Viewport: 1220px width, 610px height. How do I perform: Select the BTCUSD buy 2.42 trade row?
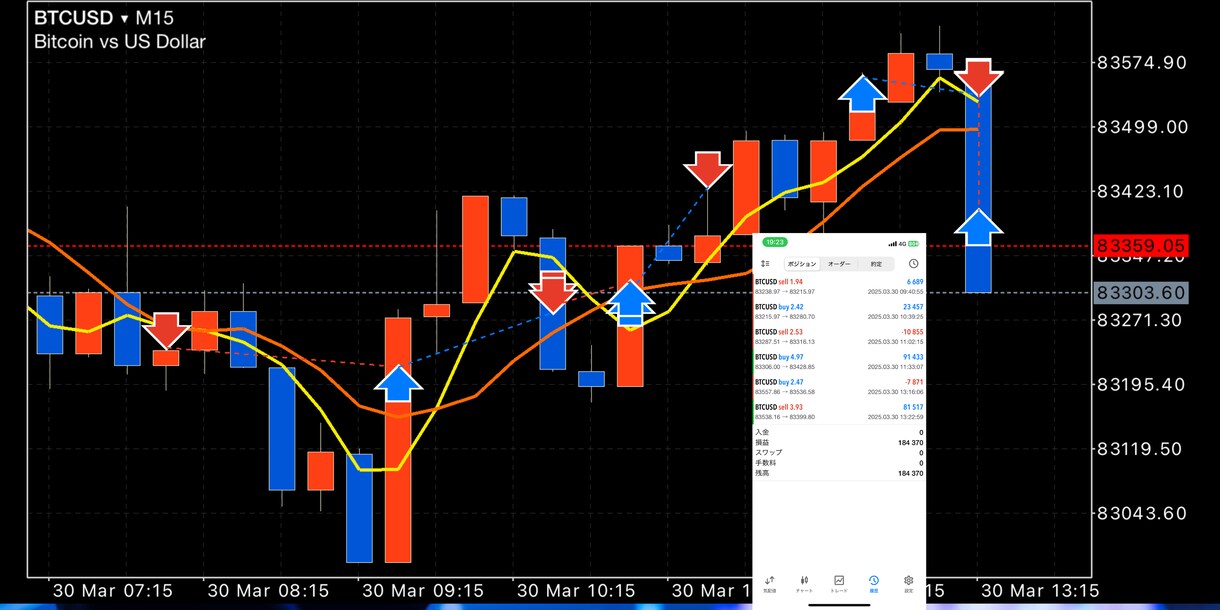tap(839, 311)
